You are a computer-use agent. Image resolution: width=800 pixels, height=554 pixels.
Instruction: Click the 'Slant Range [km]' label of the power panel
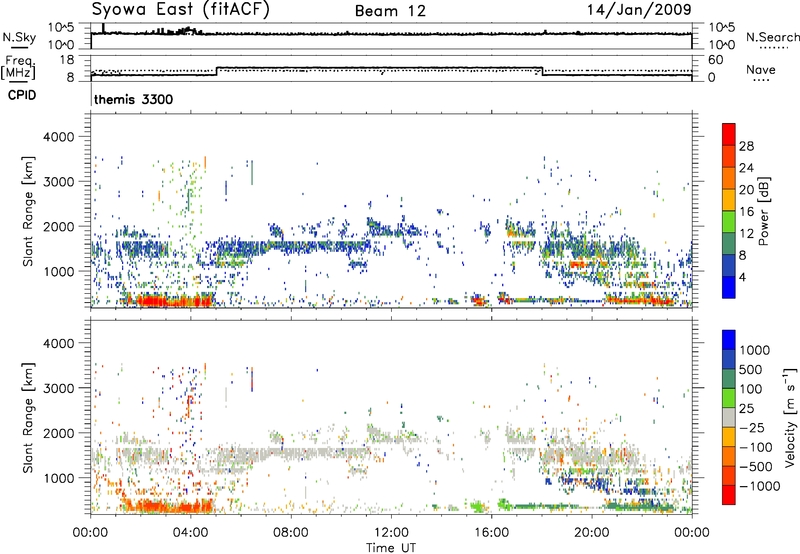(28, 211)
